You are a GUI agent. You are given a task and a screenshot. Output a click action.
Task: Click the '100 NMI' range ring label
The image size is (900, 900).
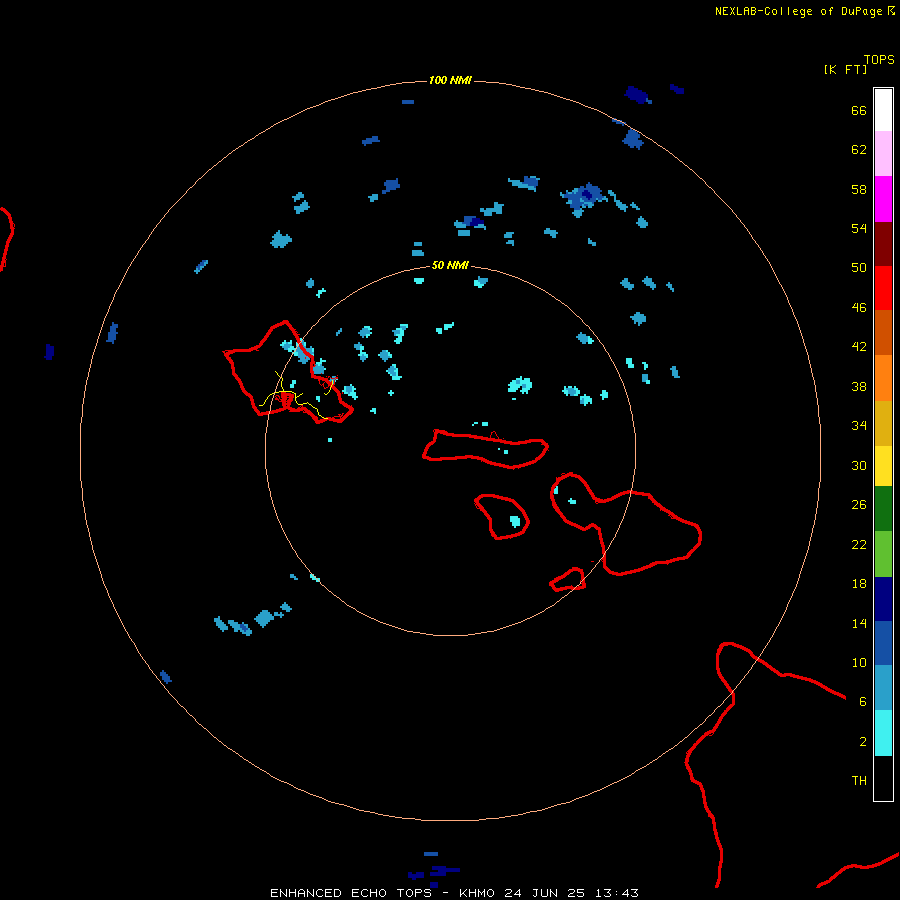[450, 80]
